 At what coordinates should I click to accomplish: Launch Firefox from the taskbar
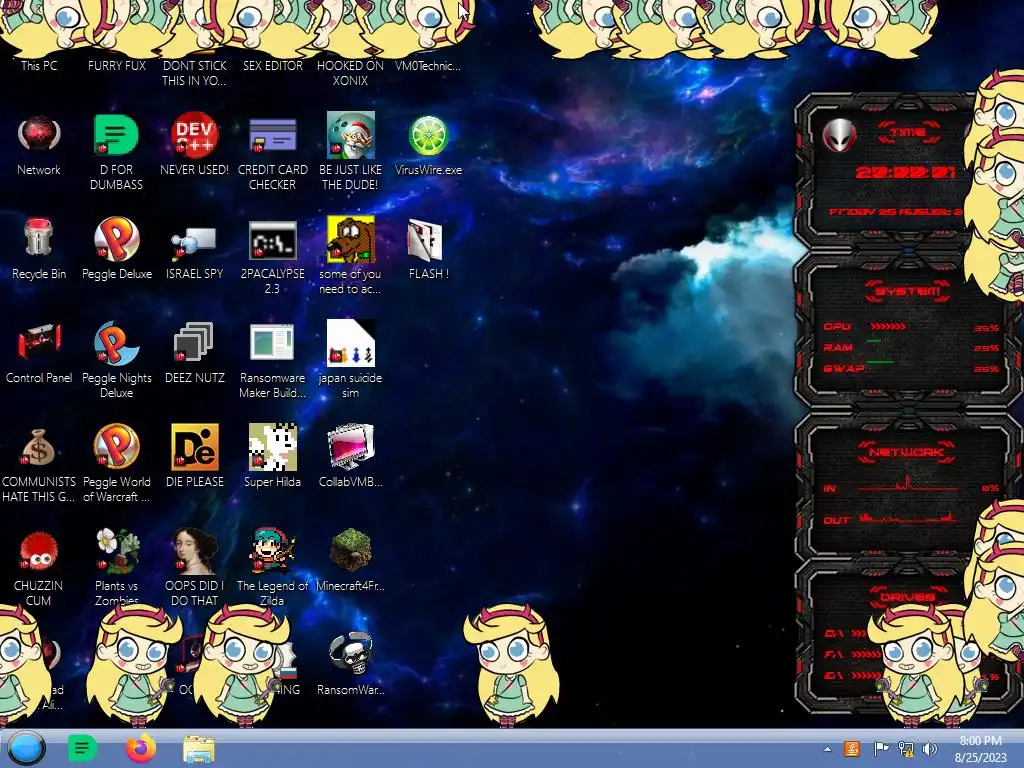141,748
